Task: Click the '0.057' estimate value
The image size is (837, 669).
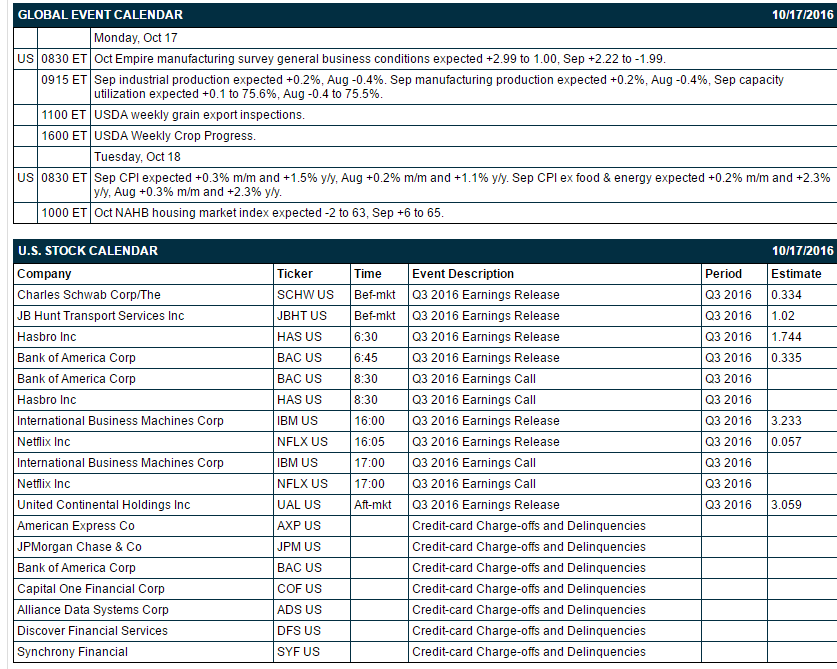Action: [x=786, y=442]
